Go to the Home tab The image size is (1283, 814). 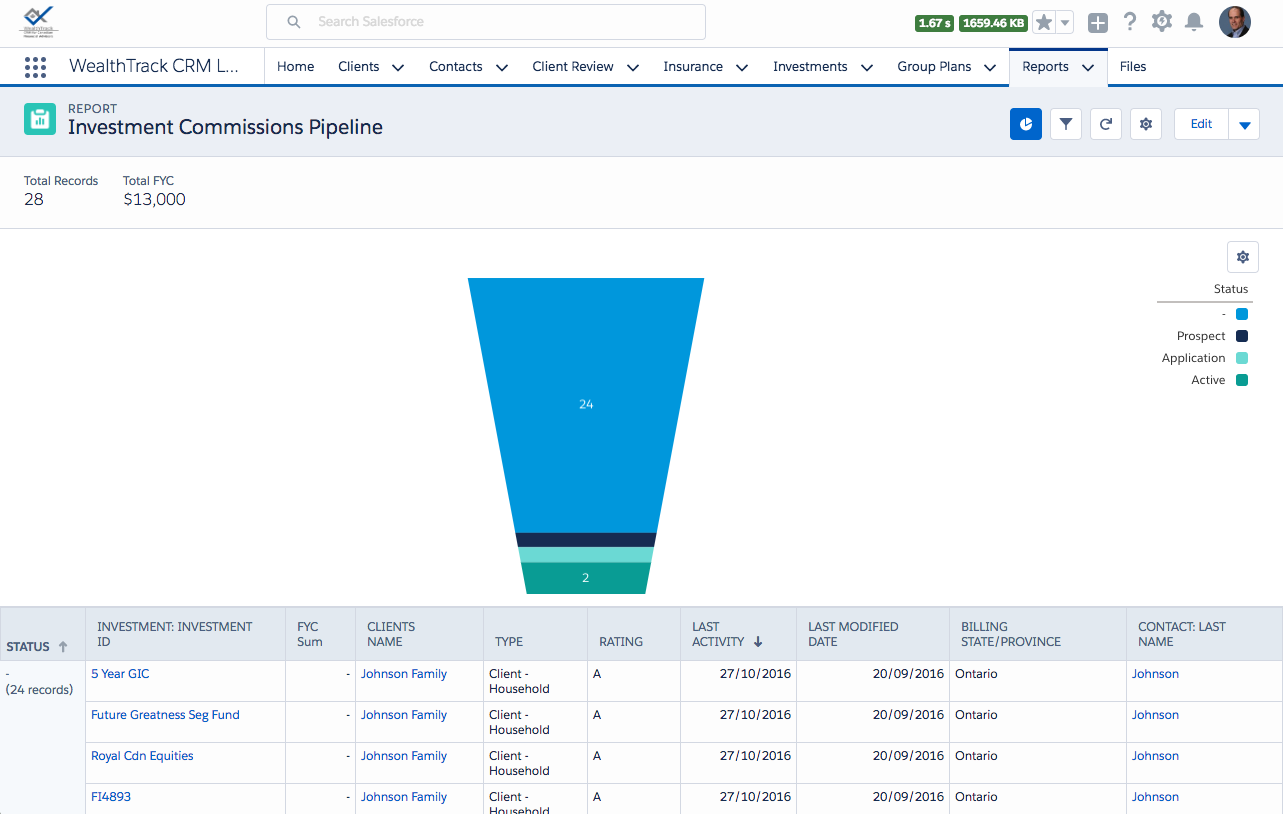(x=295, y=67)
